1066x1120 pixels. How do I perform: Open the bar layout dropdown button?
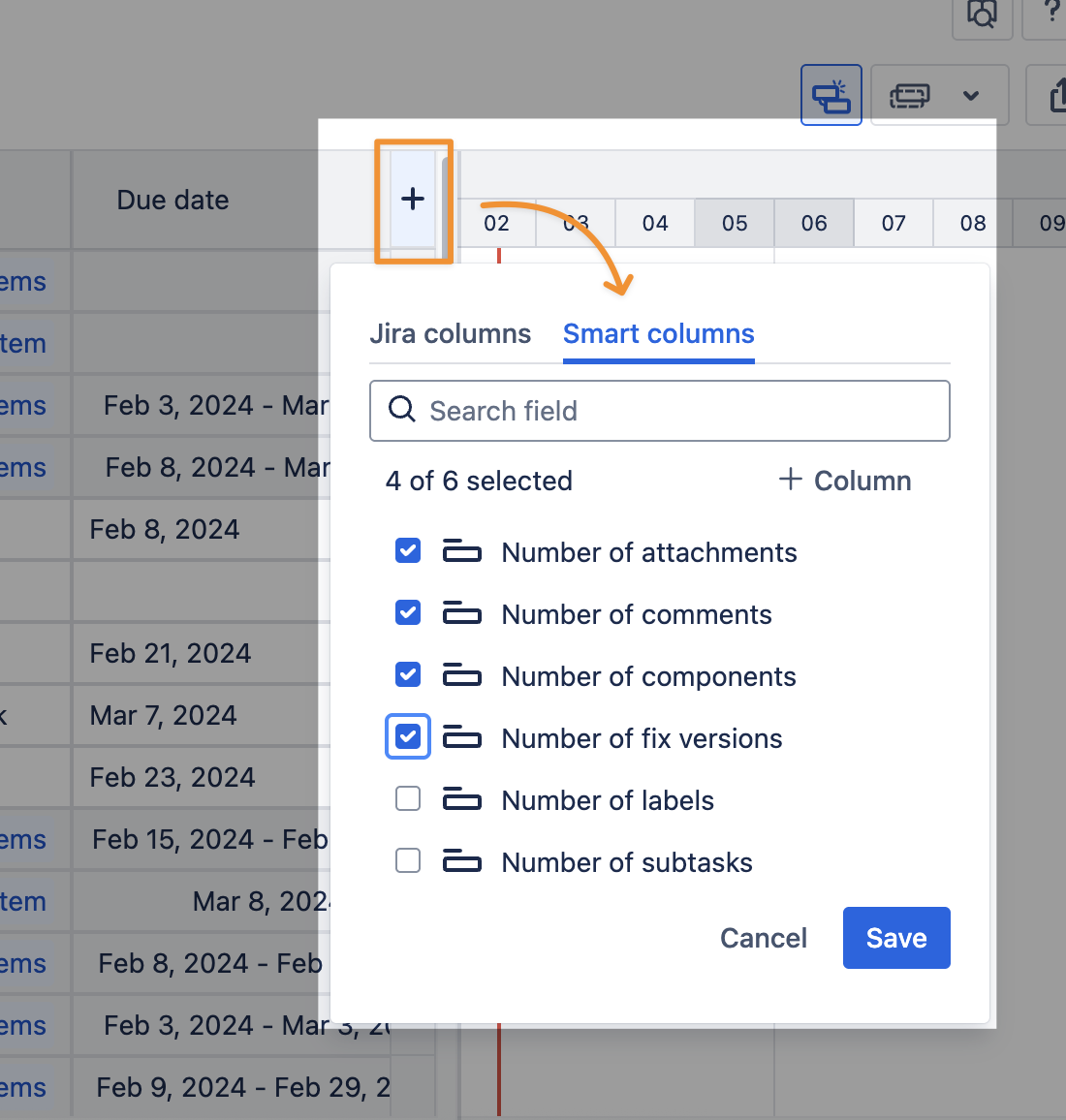pyautogui.click(x=909, y=96)
